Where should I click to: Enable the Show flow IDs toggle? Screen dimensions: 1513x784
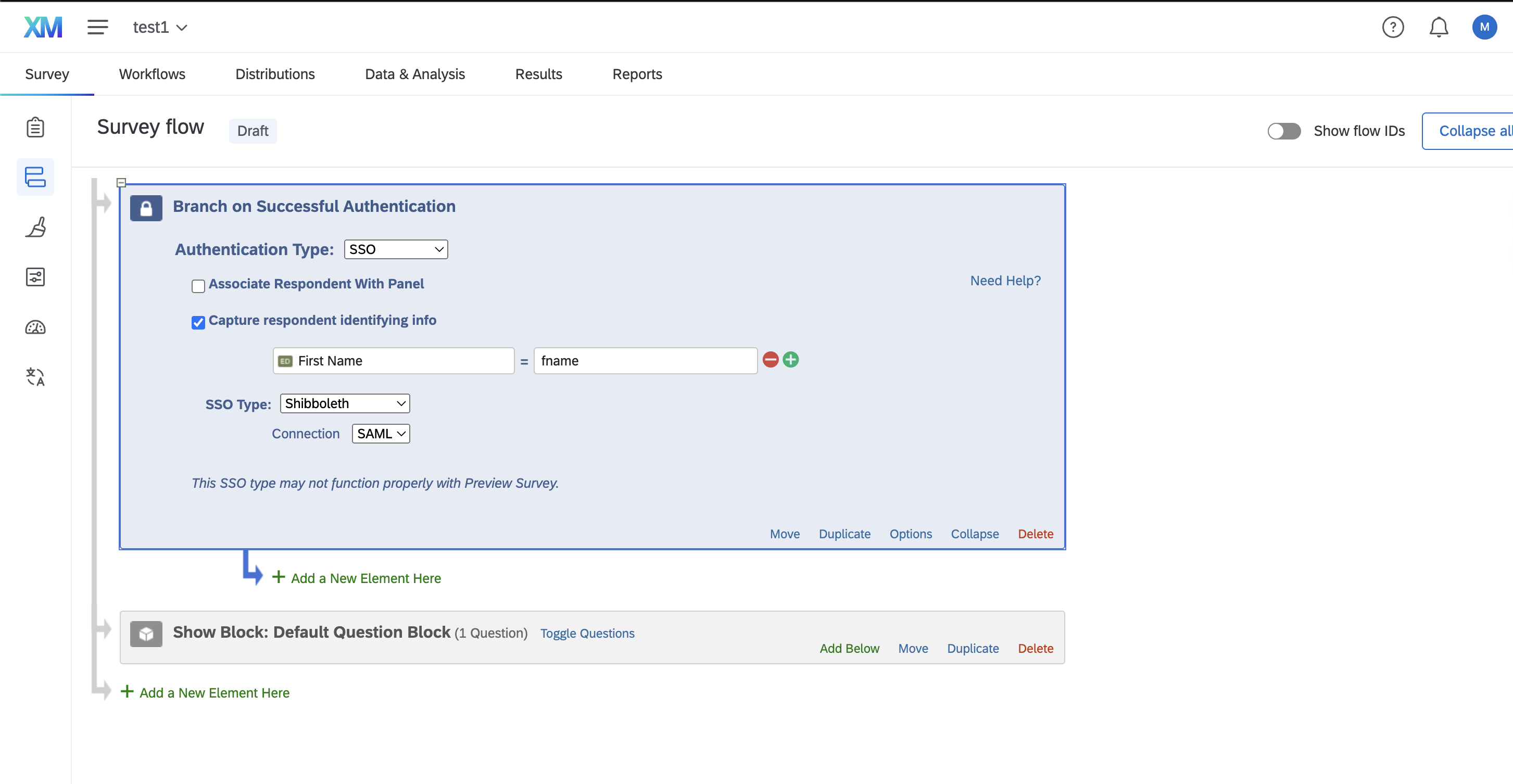click(x=1284, y=131)
